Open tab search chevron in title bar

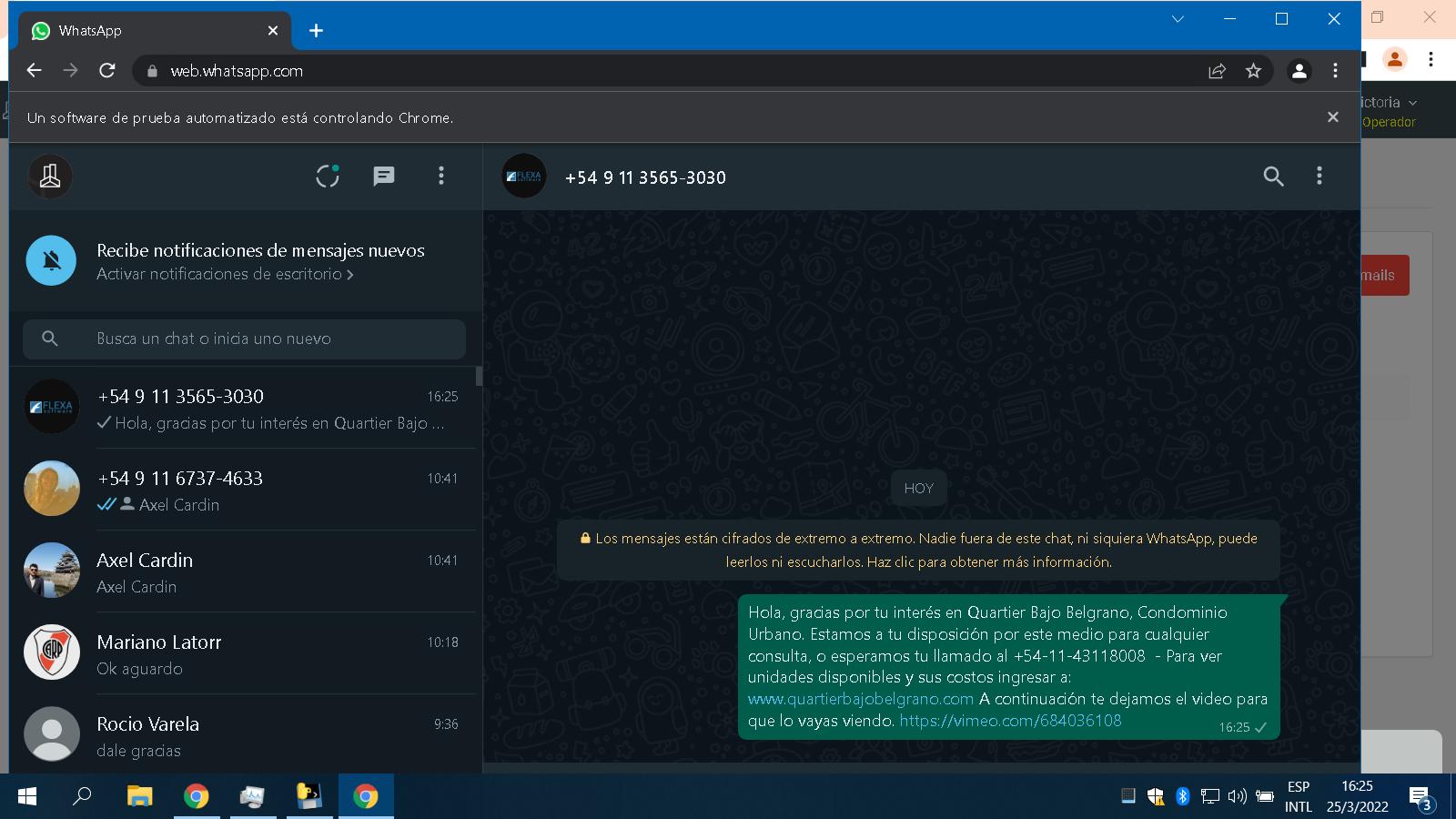pos(1178,19)
